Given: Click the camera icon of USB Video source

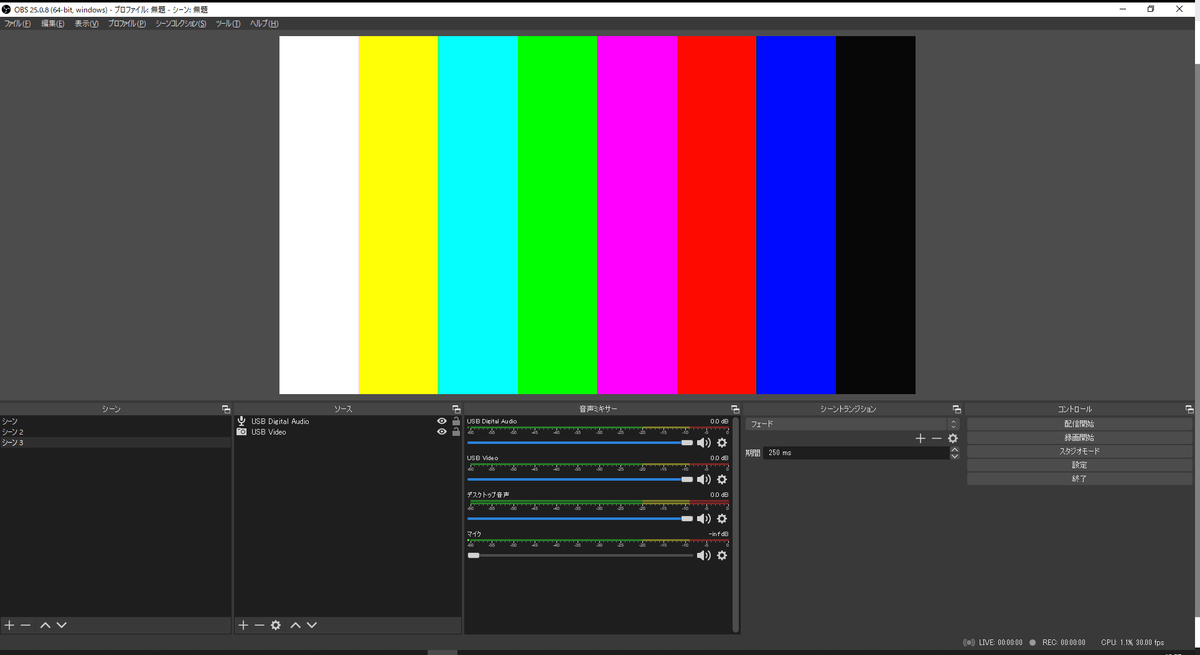Looking at the screenshot, I should point(241,432).
